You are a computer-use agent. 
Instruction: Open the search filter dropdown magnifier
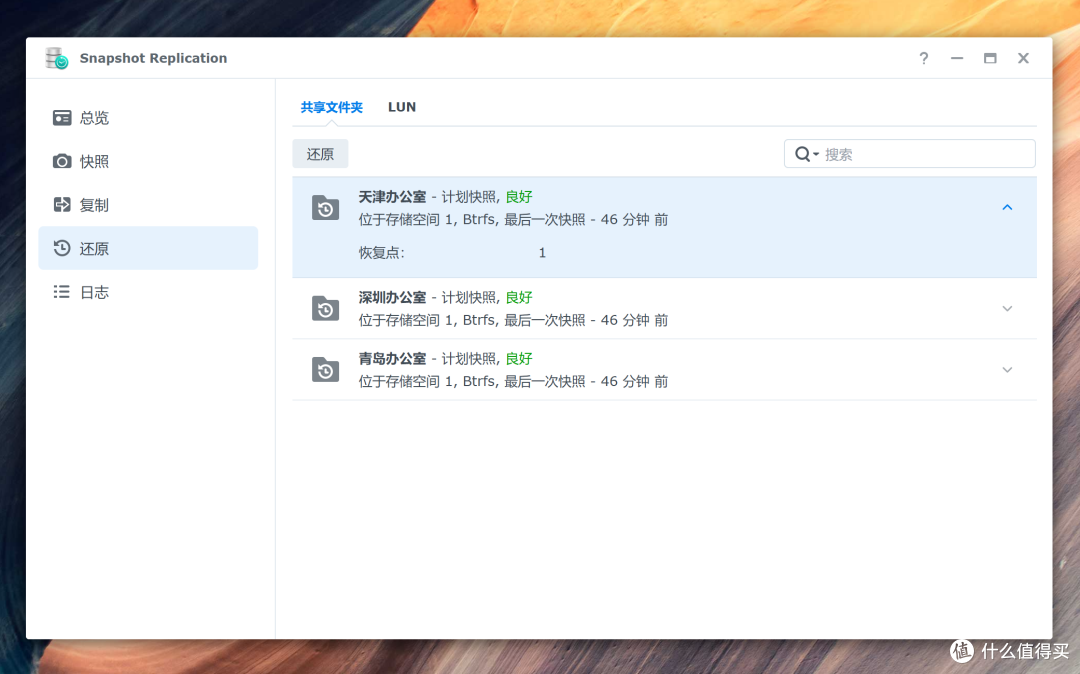click(x=807, y=154)
